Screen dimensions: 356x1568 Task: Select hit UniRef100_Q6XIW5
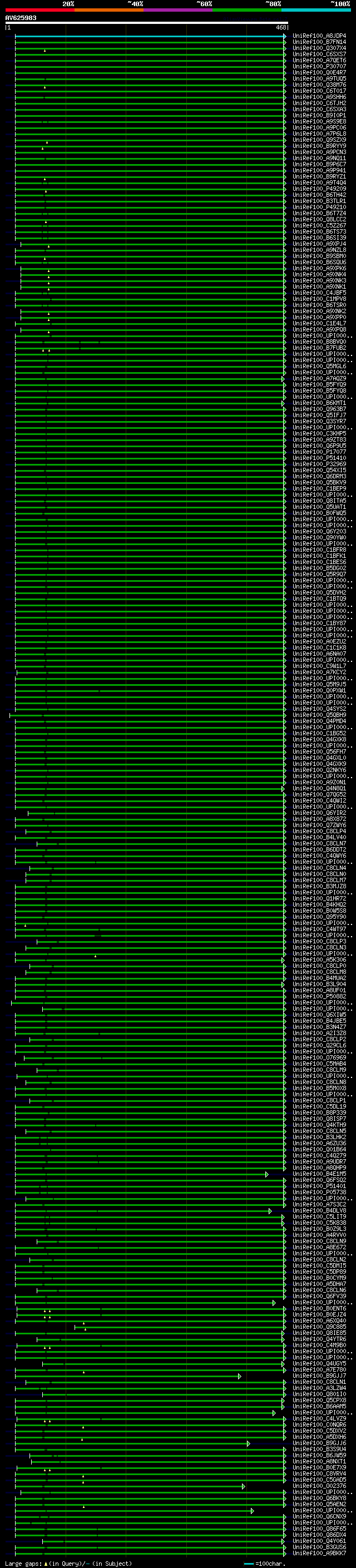(319, 1015)
